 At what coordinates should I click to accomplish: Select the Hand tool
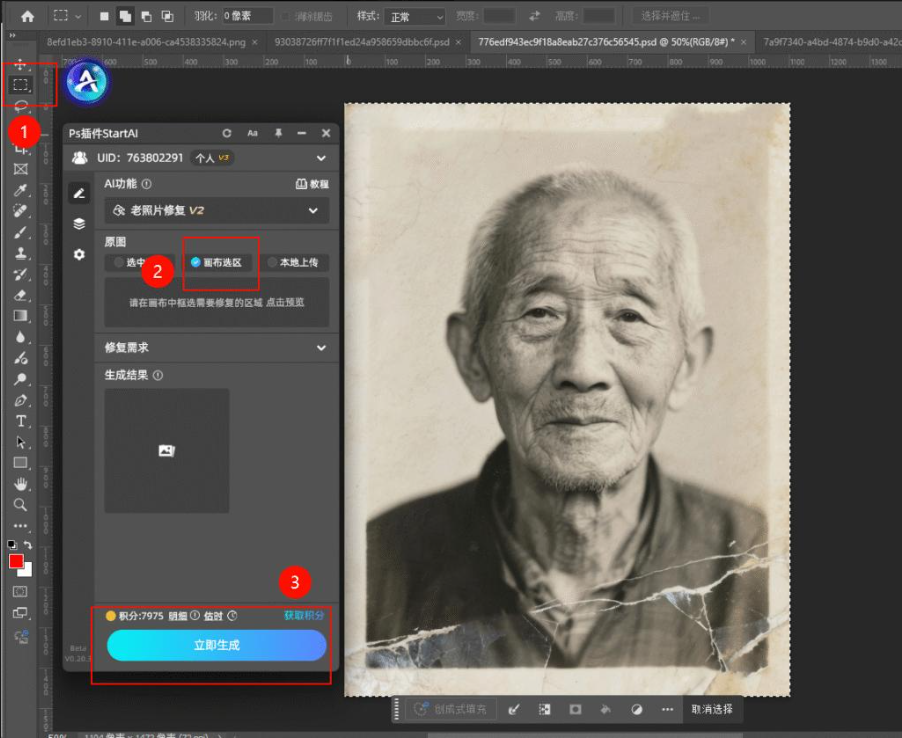coord(18,484)
